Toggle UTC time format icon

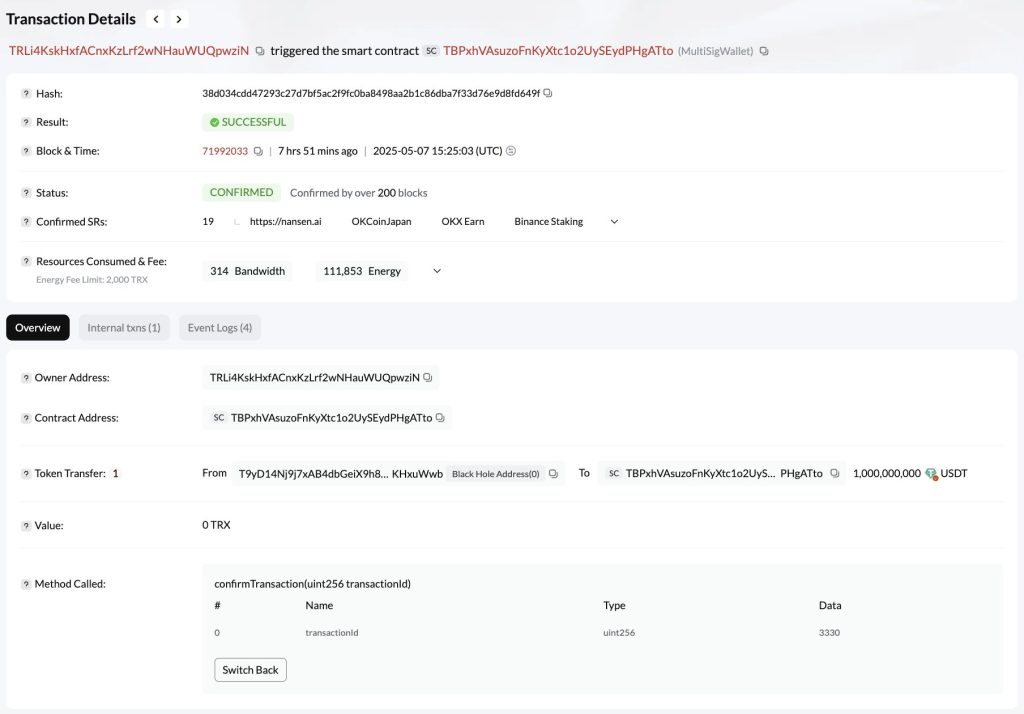511,151
